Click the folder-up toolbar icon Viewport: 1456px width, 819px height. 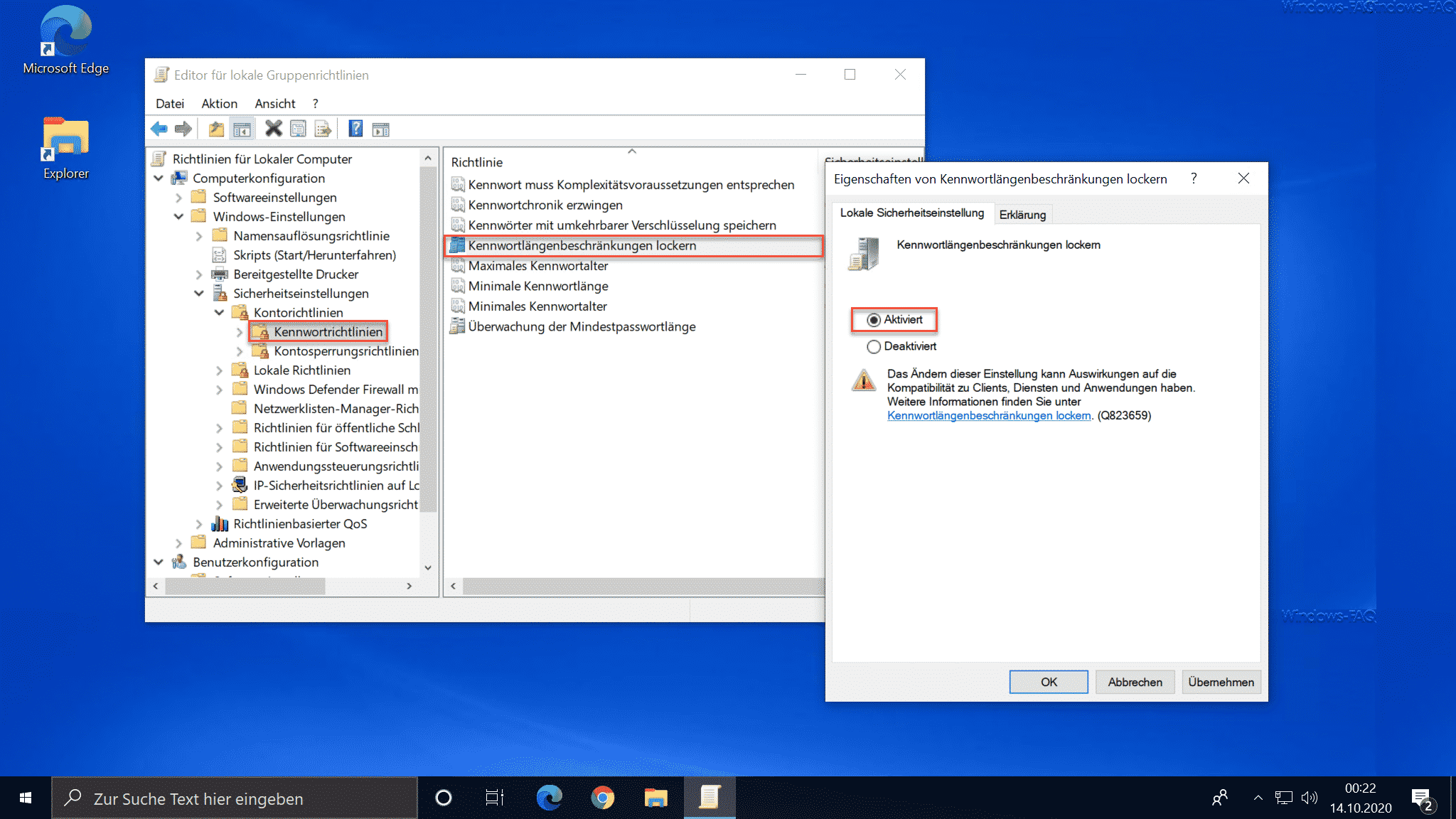coord(216,129)
